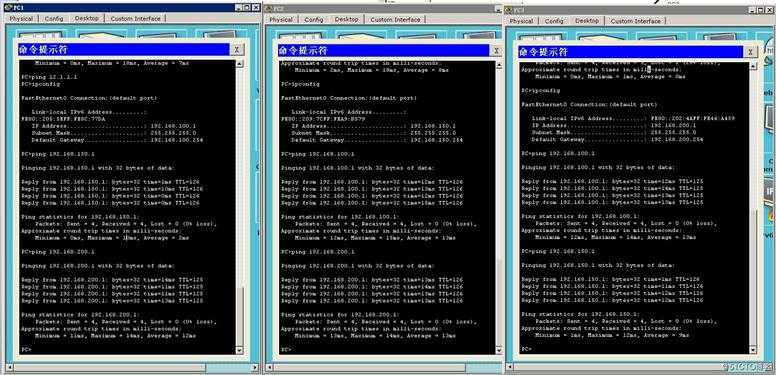Viewport: 776px width, 375px height.
Task: Close the command prompt in PC2 window
Action: [496, 50]
